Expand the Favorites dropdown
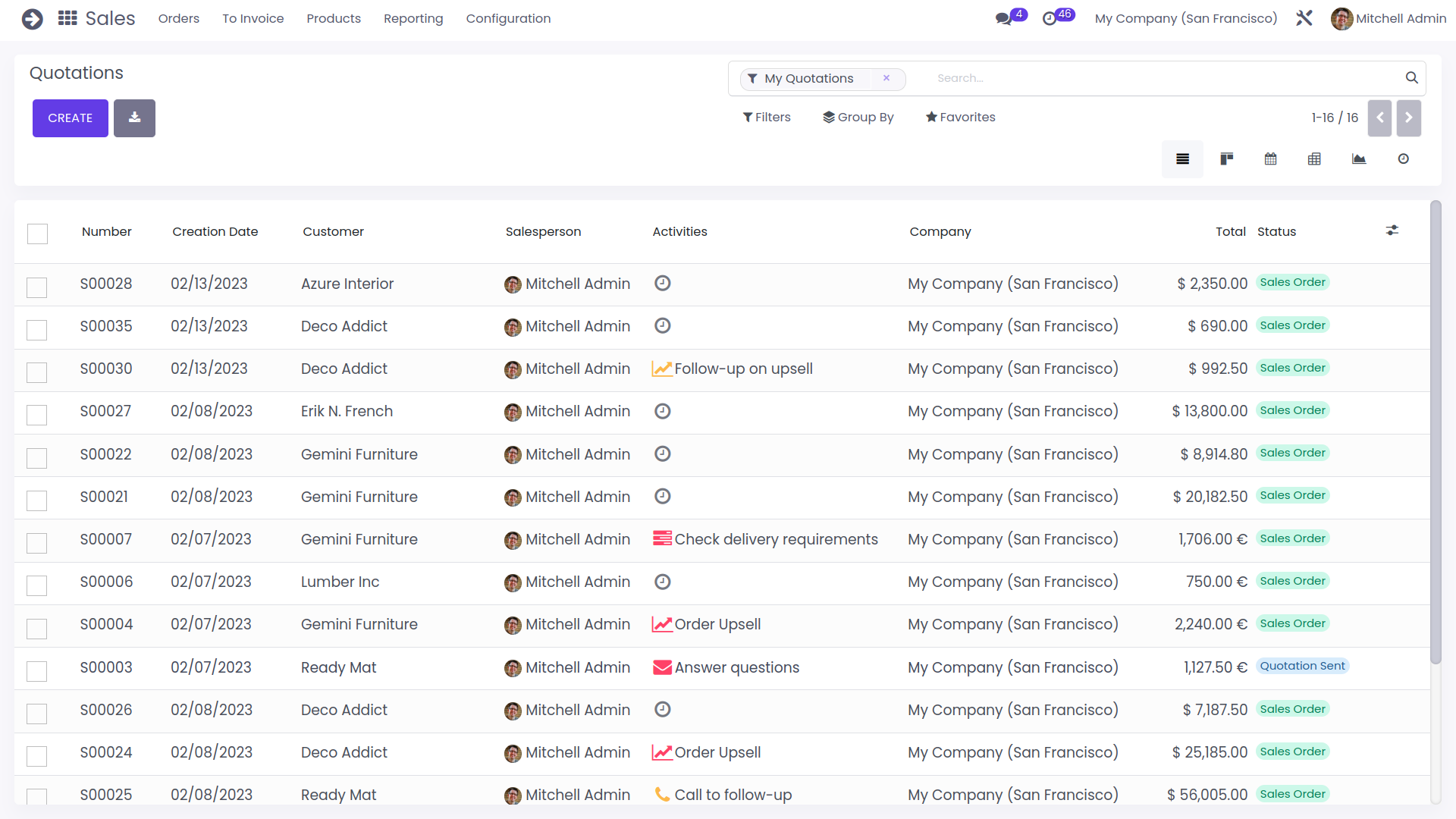The height and width of the screenshot is (819, 1456). (x=960, y=117)
